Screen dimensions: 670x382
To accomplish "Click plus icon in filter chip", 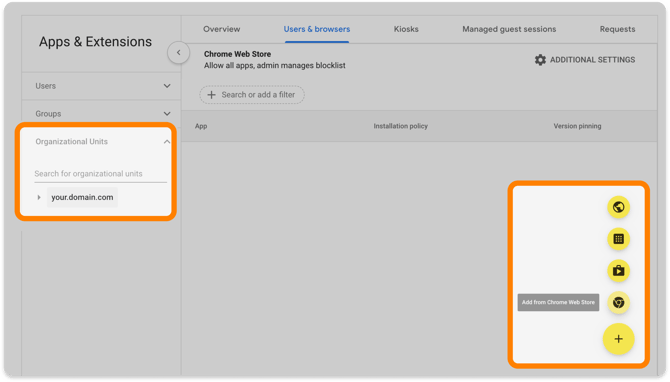I will tap(211, 95).
